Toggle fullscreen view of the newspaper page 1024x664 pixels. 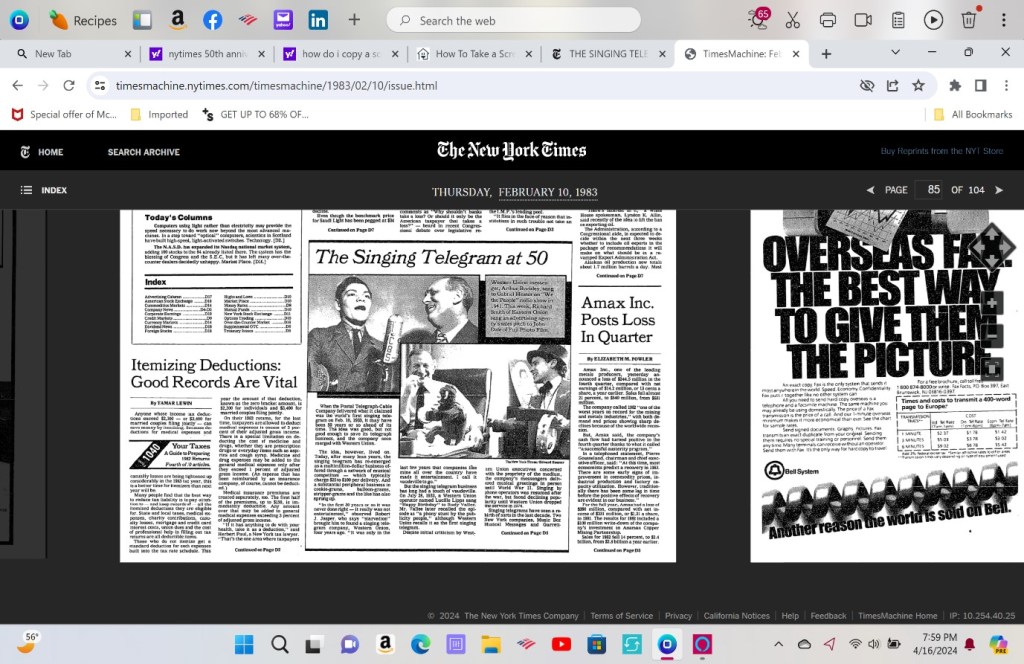tap(991, 368)
